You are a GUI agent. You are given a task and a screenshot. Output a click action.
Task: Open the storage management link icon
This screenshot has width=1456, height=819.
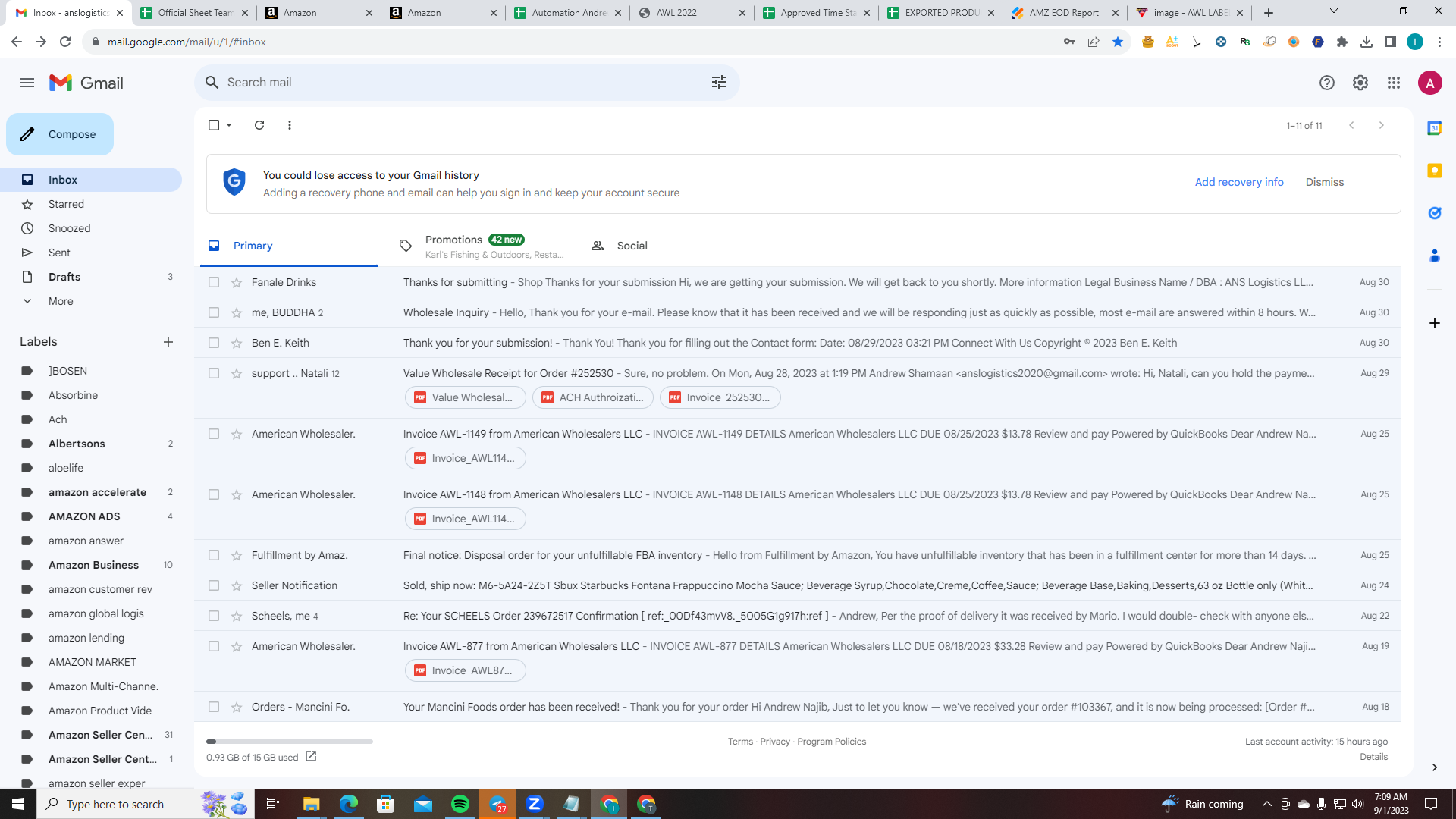pyautogui.click(x=311, y=757)
